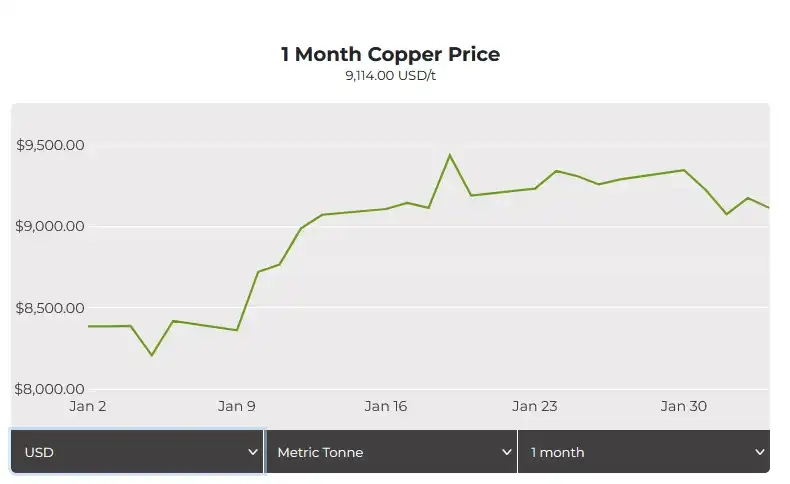Open the USD currency dropdown

coord(137,452)
